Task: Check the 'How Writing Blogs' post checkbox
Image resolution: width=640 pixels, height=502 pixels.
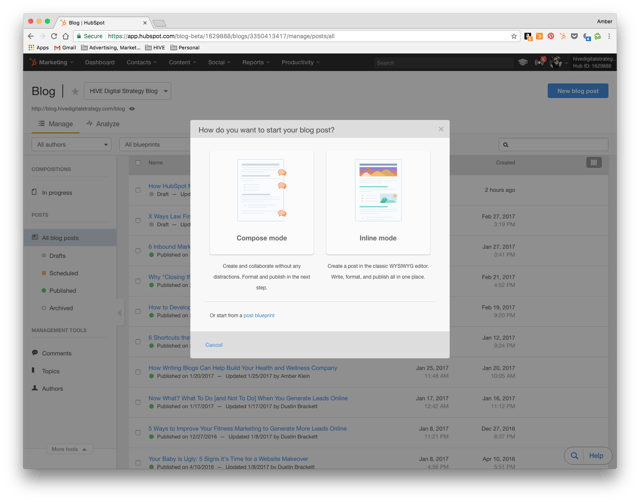Action: [138, 372]
